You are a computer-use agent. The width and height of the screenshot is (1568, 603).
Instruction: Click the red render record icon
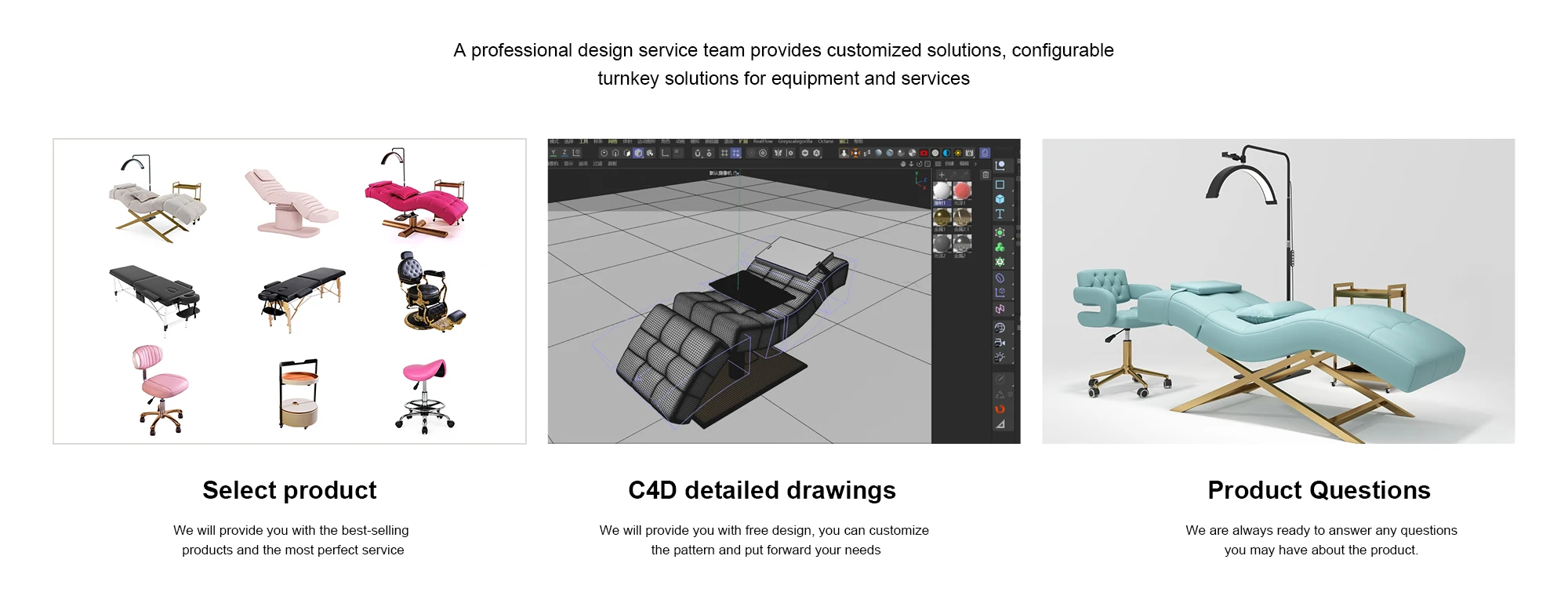(x=924, y=153)
